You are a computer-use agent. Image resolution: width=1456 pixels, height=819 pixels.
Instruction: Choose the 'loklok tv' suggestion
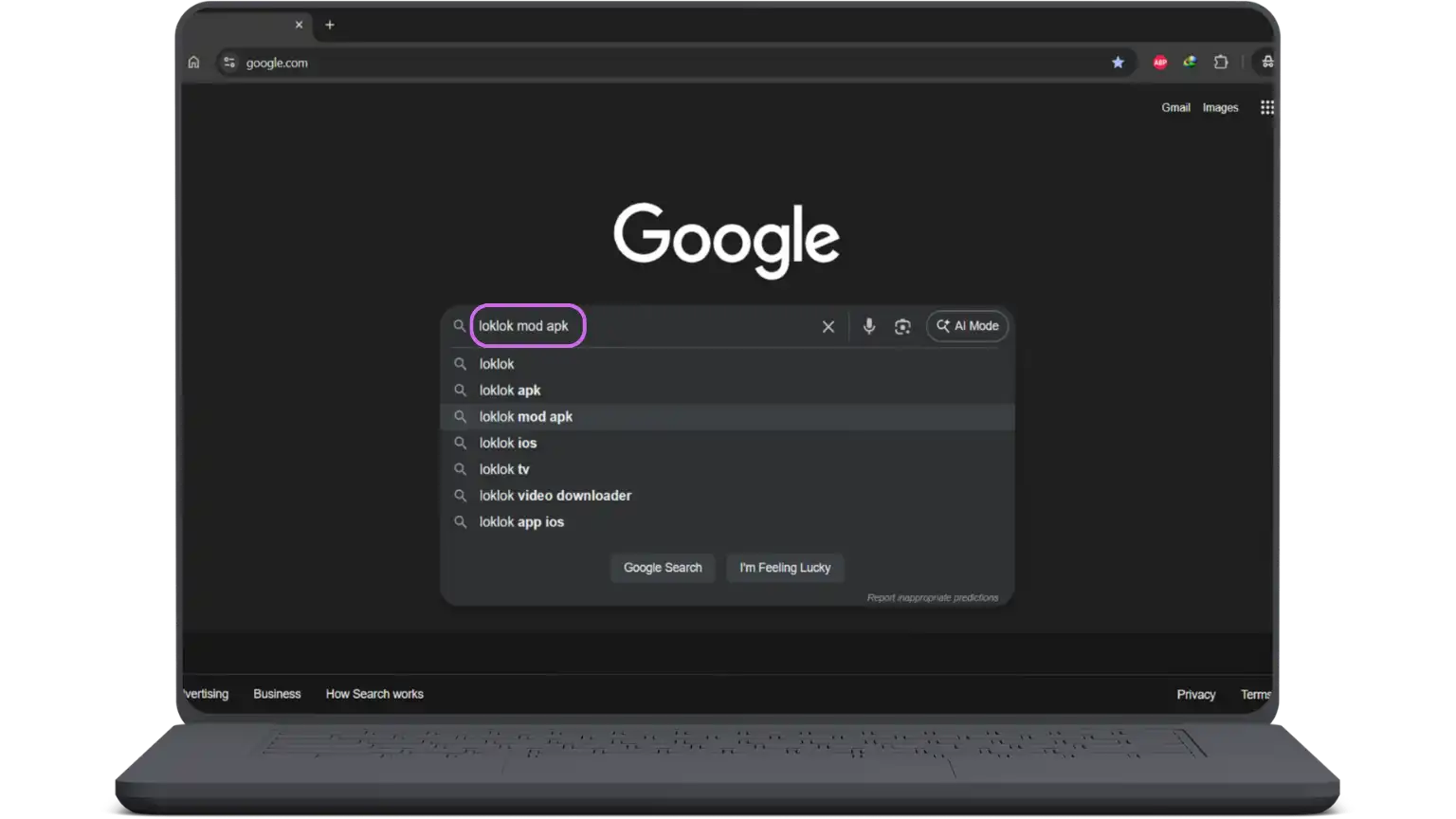(504, 469)
